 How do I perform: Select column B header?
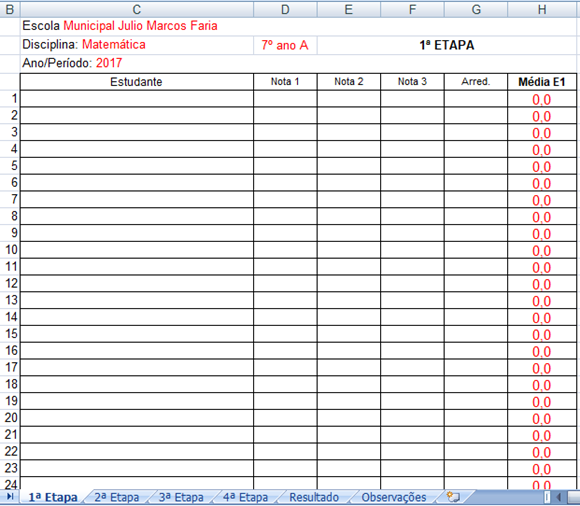[10, 9]
